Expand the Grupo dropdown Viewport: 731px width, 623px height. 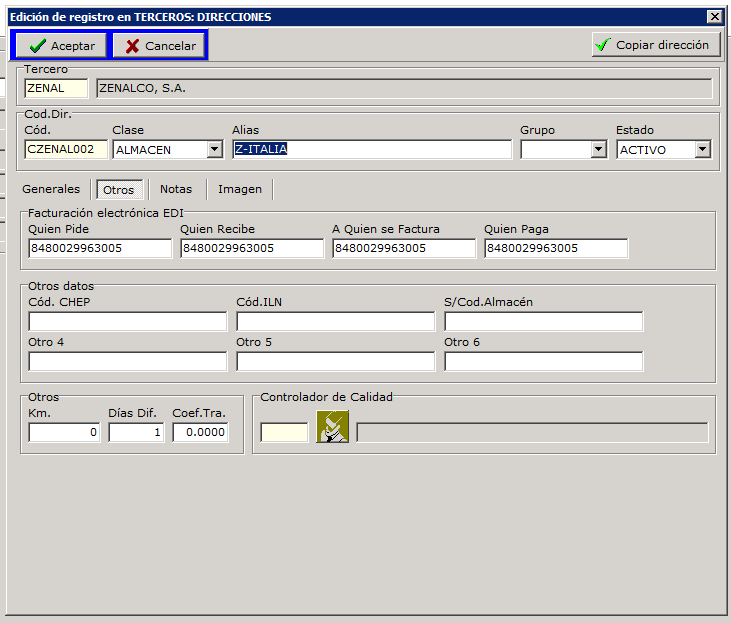coord(598,150)
